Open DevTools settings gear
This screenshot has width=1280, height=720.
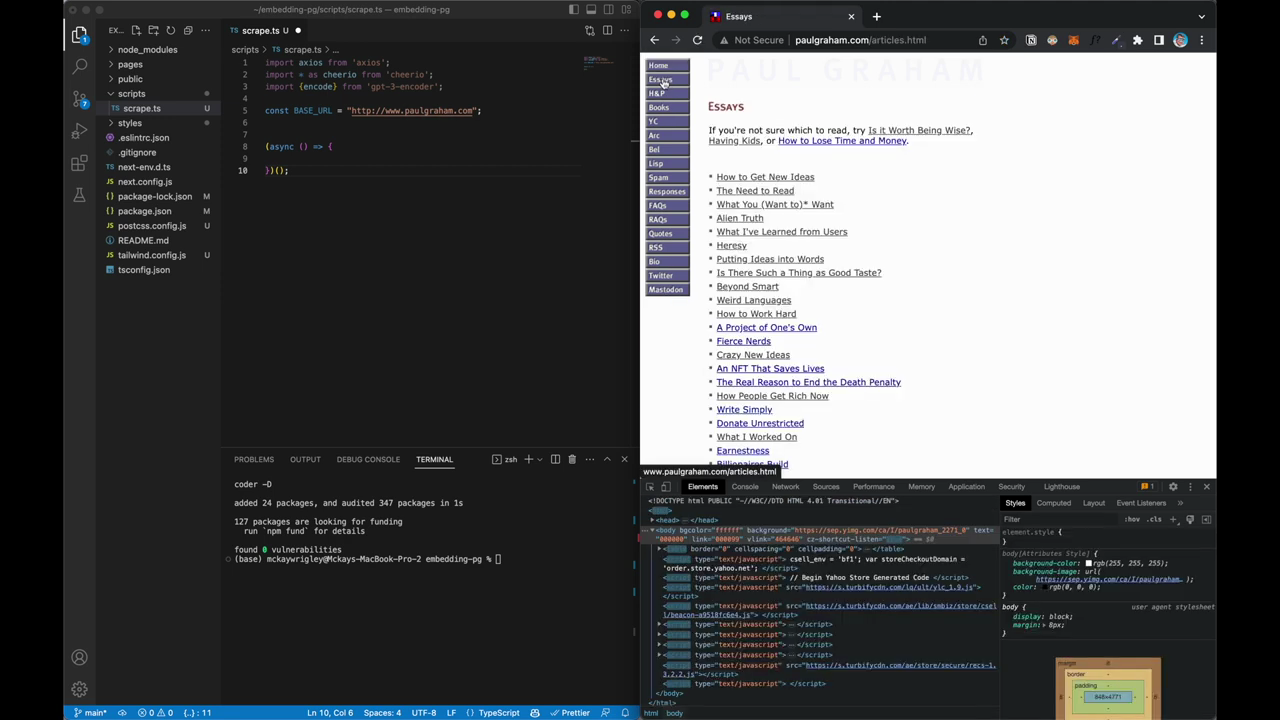(1173, 487)
